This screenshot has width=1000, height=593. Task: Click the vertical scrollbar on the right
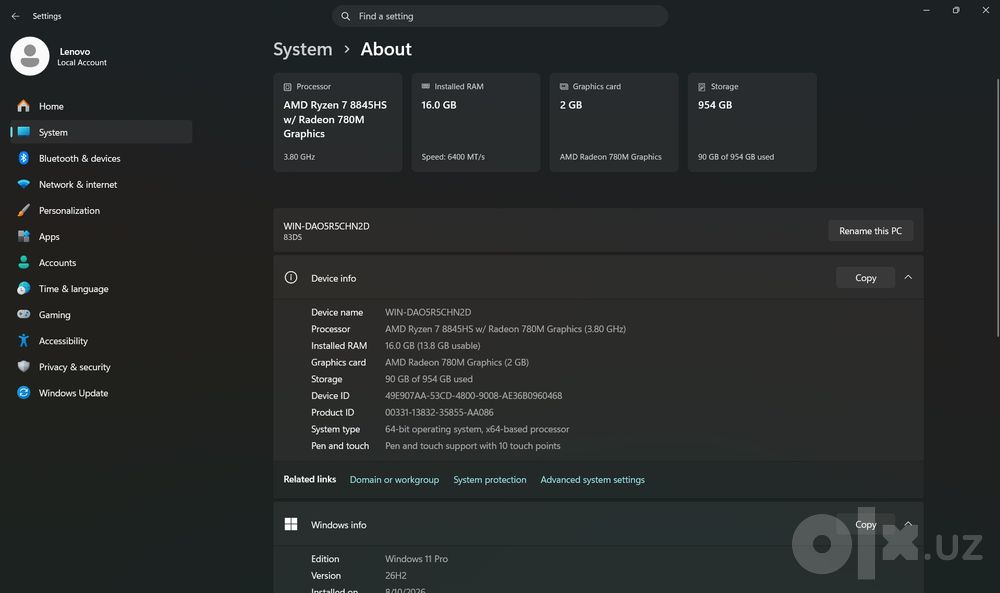[997, 207]
